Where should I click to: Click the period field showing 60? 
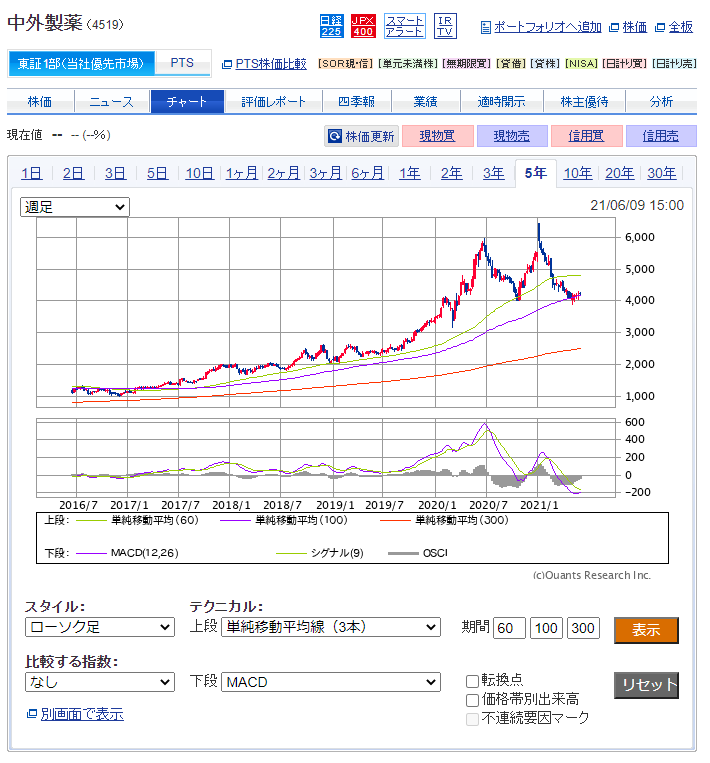pos(510,628)
